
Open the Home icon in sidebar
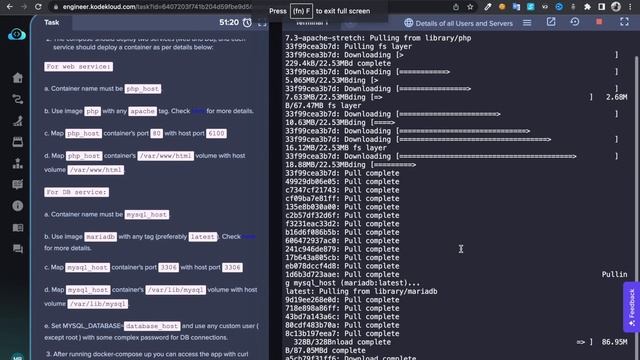(18, 78)
